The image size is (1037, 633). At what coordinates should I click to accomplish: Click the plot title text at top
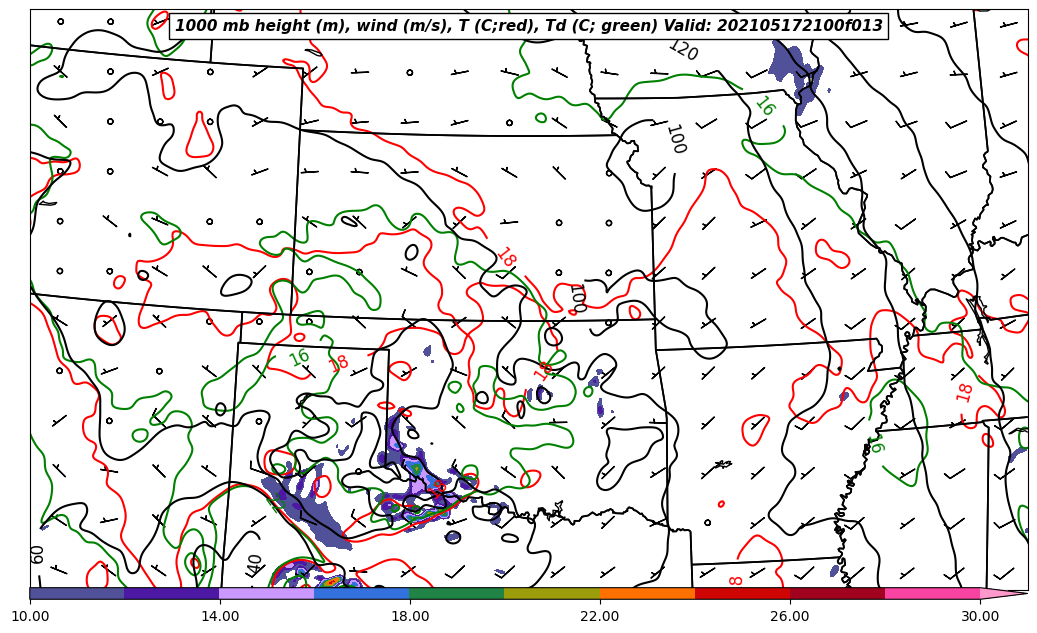[529, 26]
